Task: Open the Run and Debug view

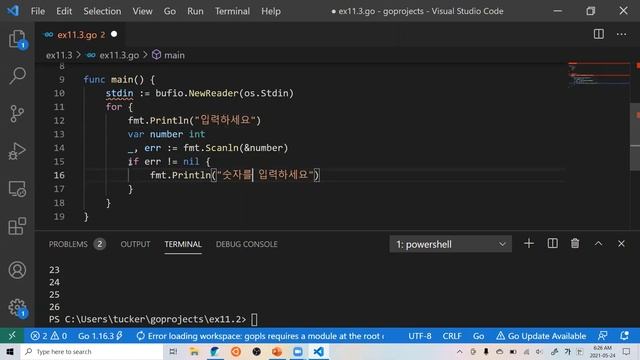Action: click(17, 151)
